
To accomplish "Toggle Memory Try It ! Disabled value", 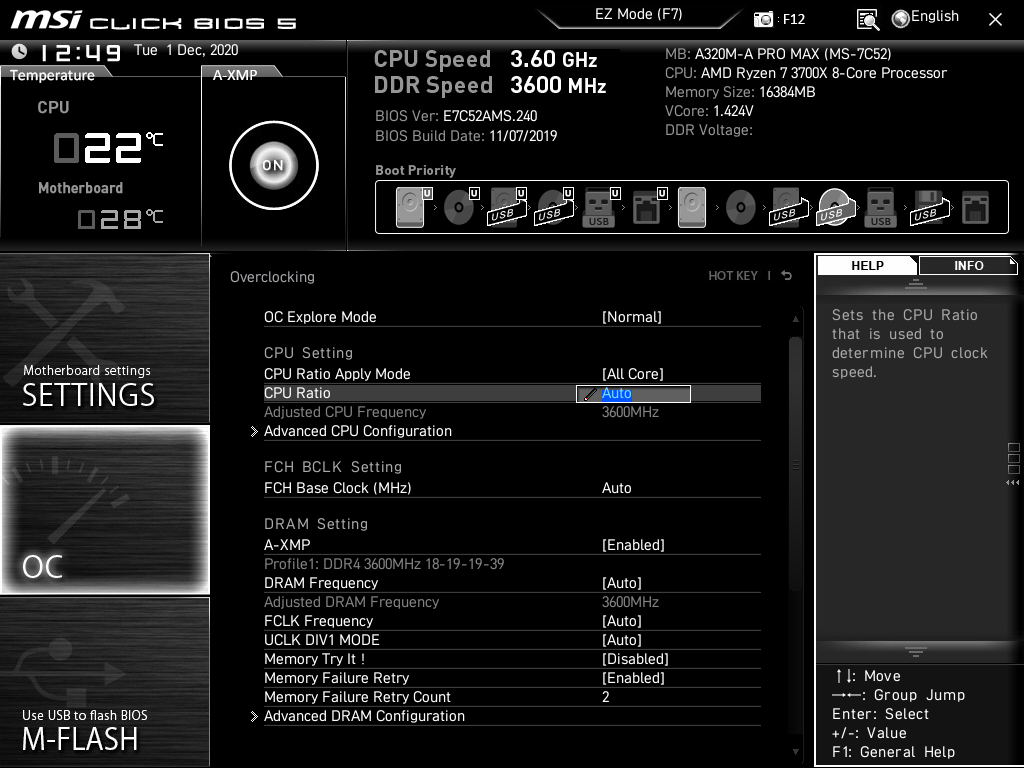I will [635, 659].
